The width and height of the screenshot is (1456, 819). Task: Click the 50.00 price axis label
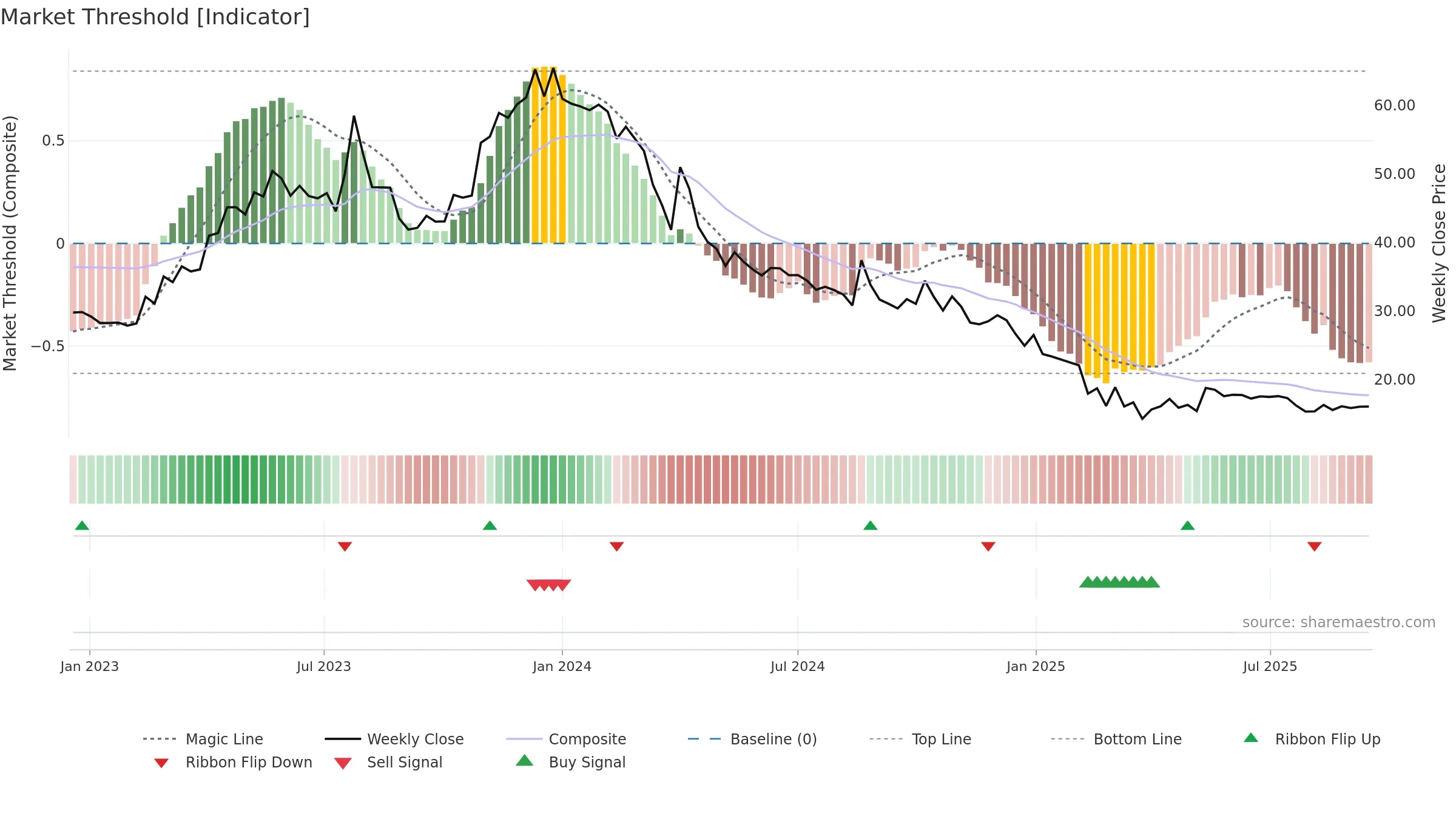pyautogui.click(x=1394, y=174)
